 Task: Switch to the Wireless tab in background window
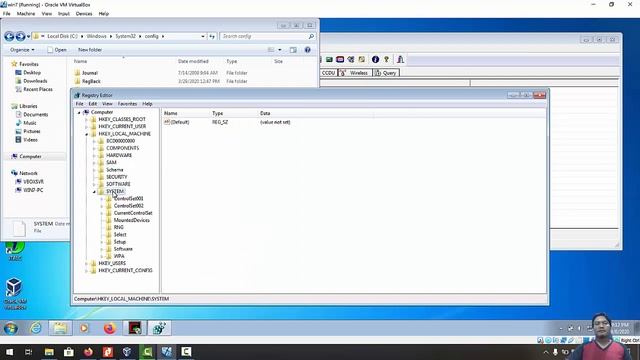click(x=355, y=73)
